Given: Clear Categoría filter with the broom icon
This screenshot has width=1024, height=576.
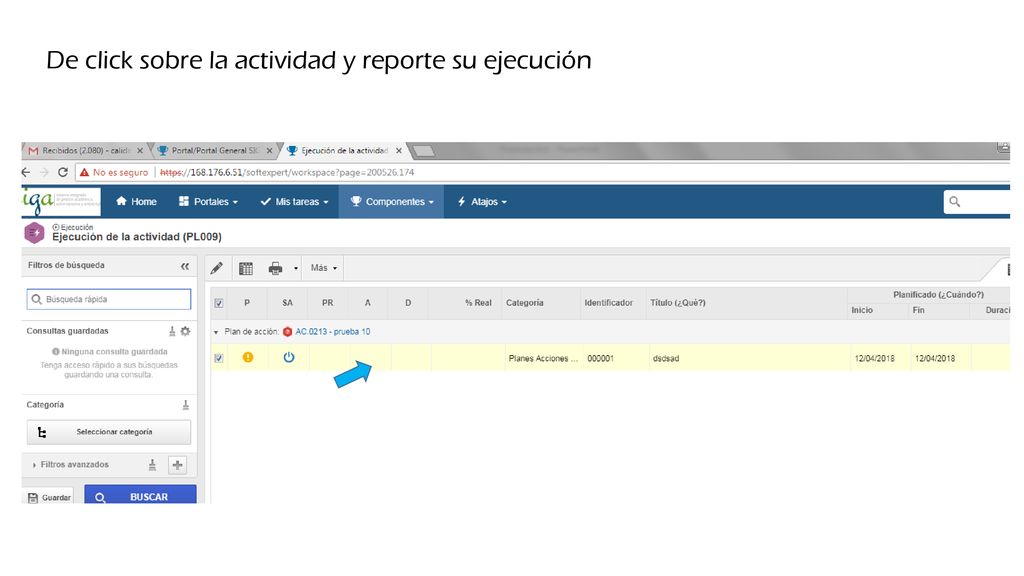Looking at the screenshot, I should [x=185, y=405].
